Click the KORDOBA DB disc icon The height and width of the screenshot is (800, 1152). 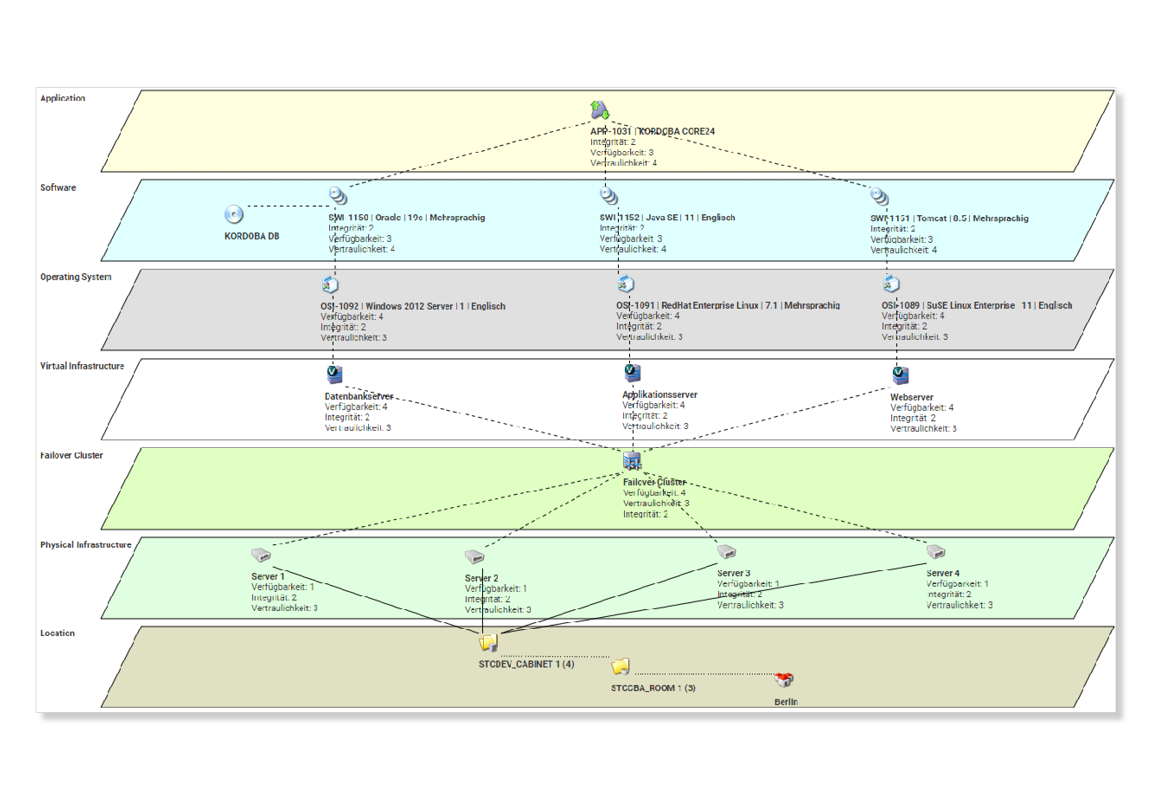234,215
